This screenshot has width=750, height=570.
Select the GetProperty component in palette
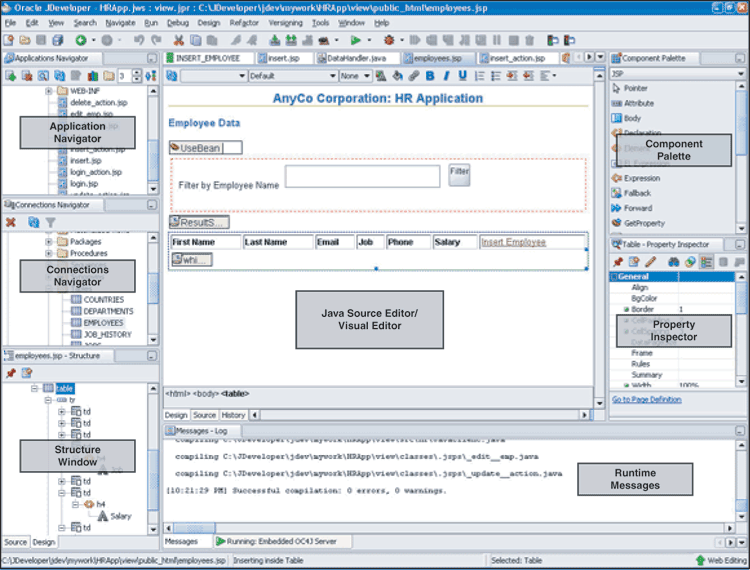point(643,223)
